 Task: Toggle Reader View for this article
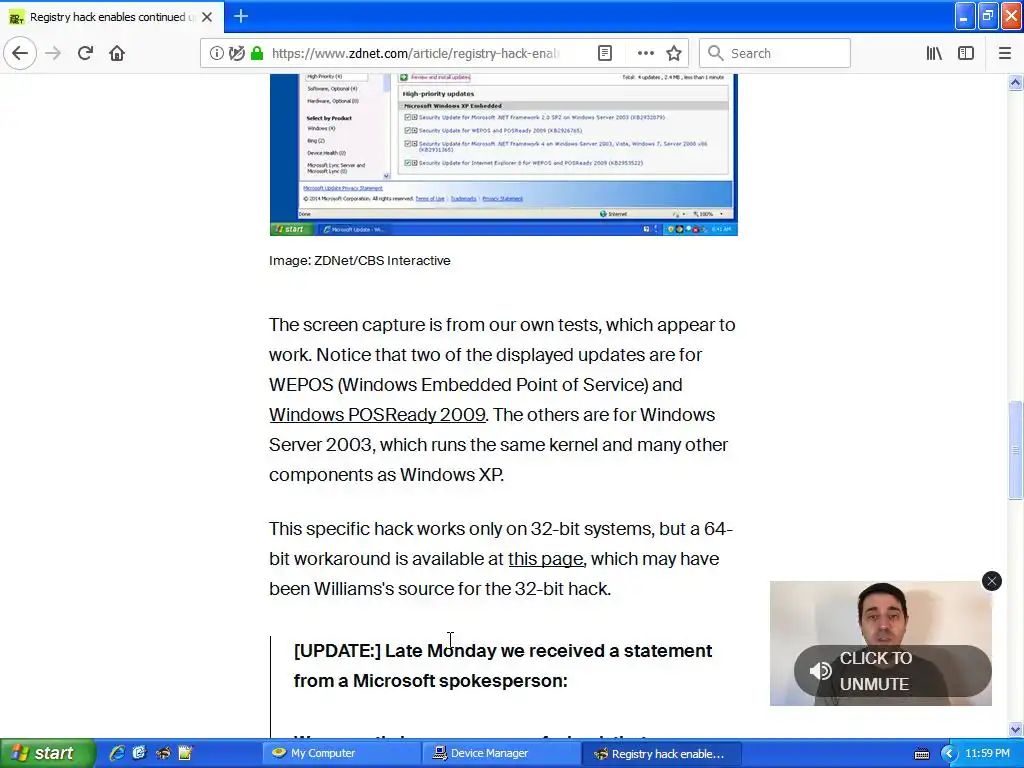click(x=605, y=53)
